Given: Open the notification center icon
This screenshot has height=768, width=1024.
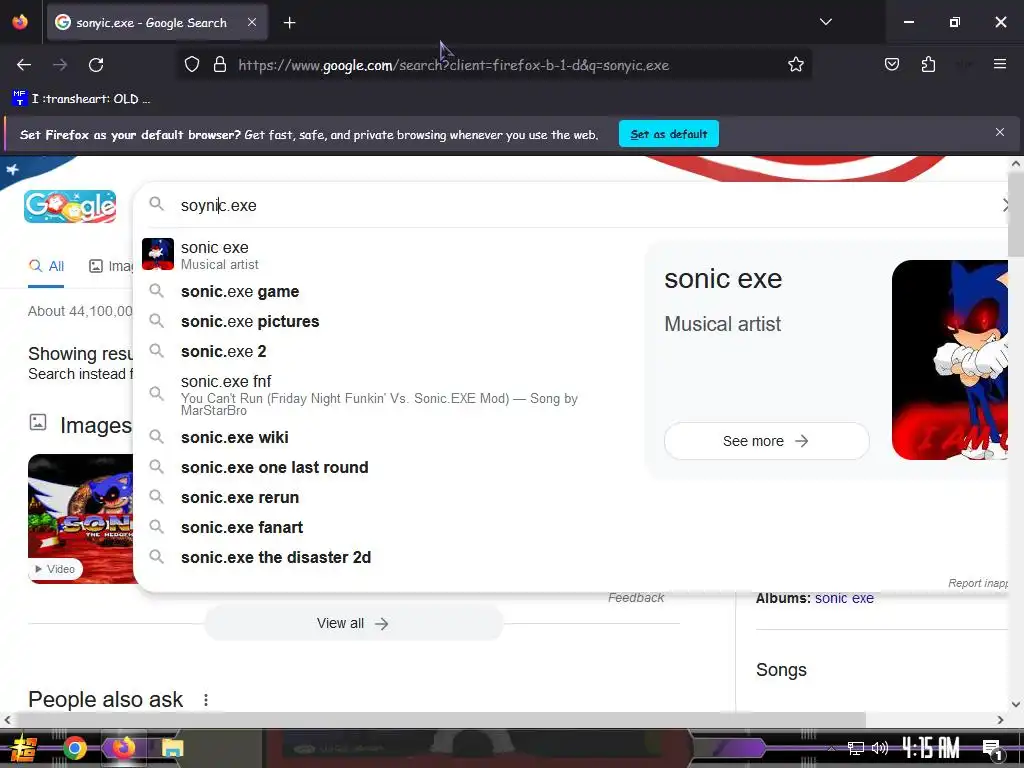Looking at the screenshot, I should [x=992, y=750].
